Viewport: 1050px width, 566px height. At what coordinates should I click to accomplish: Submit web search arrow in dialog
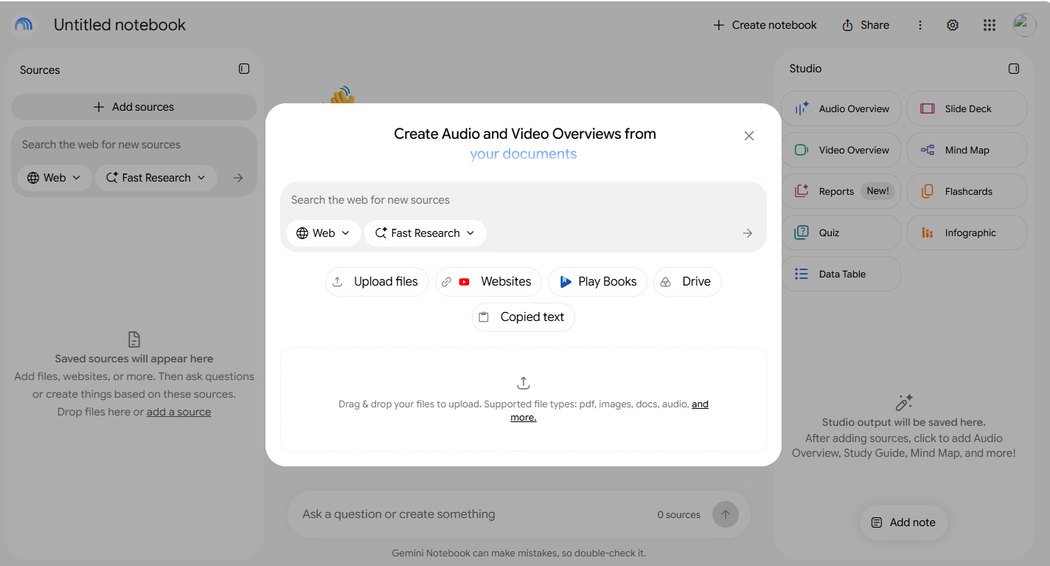[747, 233]
